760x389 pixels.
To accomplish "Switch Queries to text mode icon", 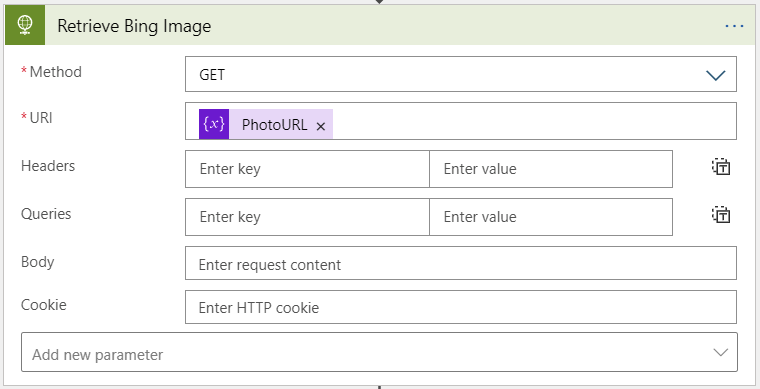I will [x=721, y=214].
